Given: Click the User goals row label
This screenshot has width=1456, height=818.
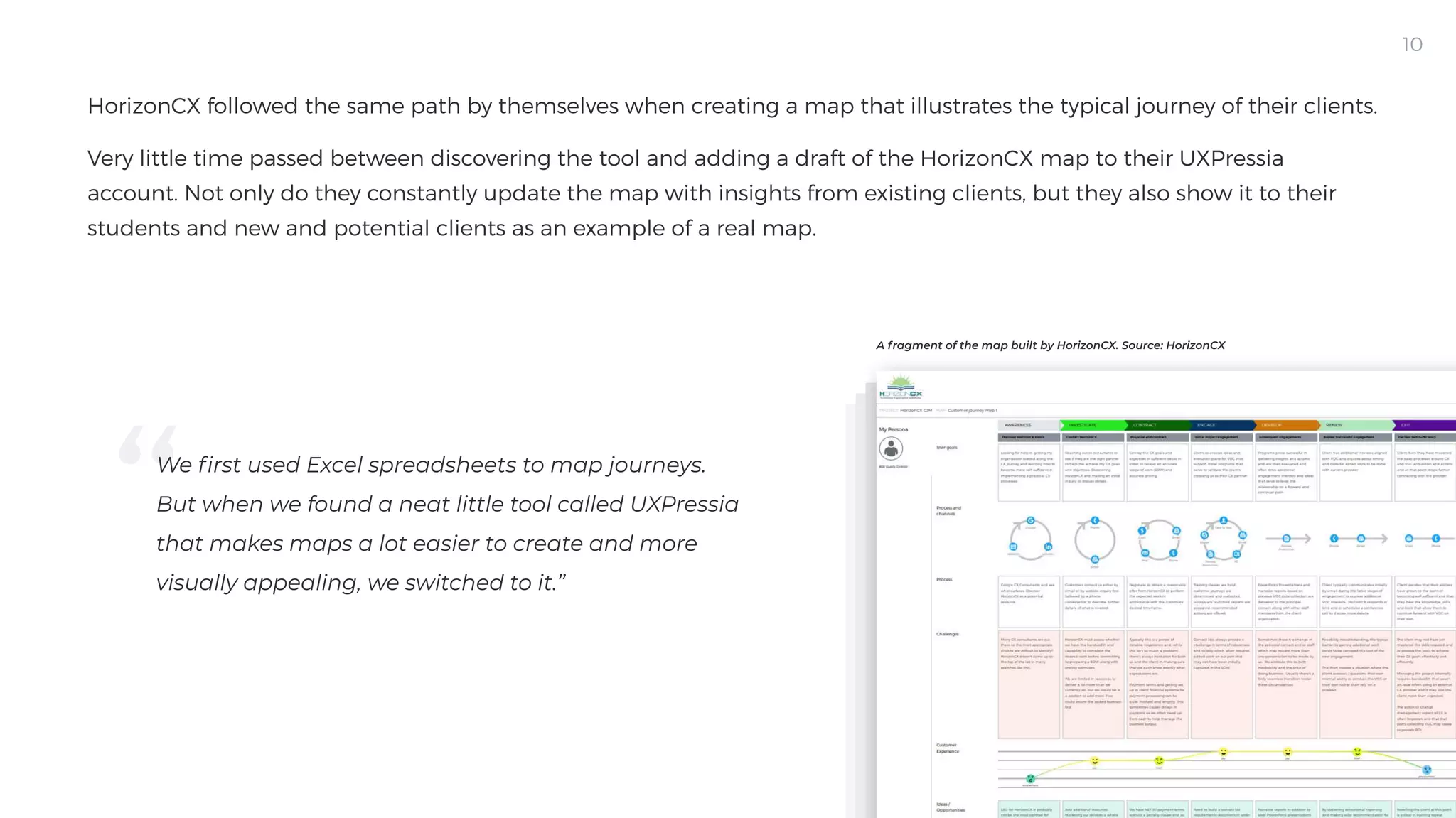Looking at the screenshot, I should click(947, 448).
